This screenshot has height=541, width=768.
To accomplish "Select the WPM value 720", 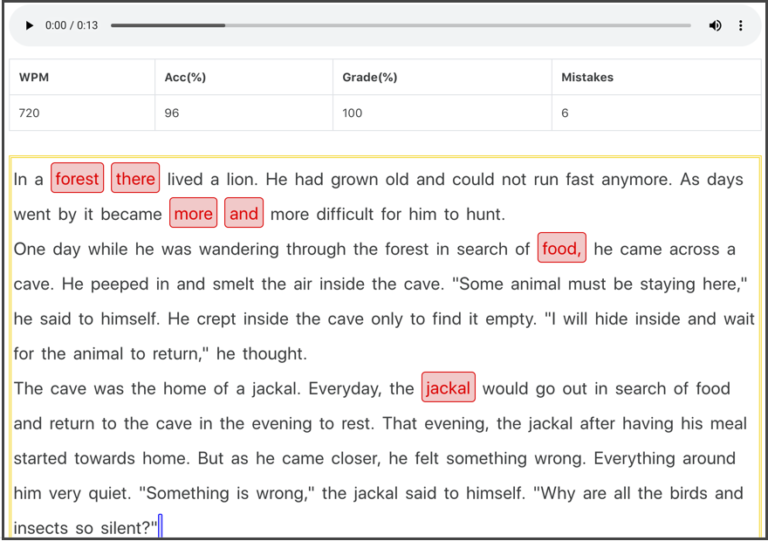I will (29, 113).
